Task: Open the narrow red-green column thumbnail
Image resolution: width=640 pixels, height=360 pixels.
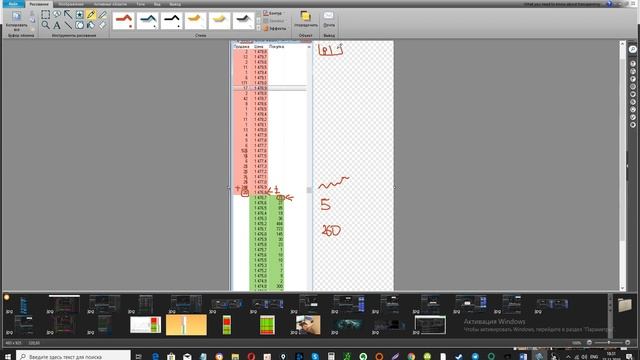Action: point(227,325)
